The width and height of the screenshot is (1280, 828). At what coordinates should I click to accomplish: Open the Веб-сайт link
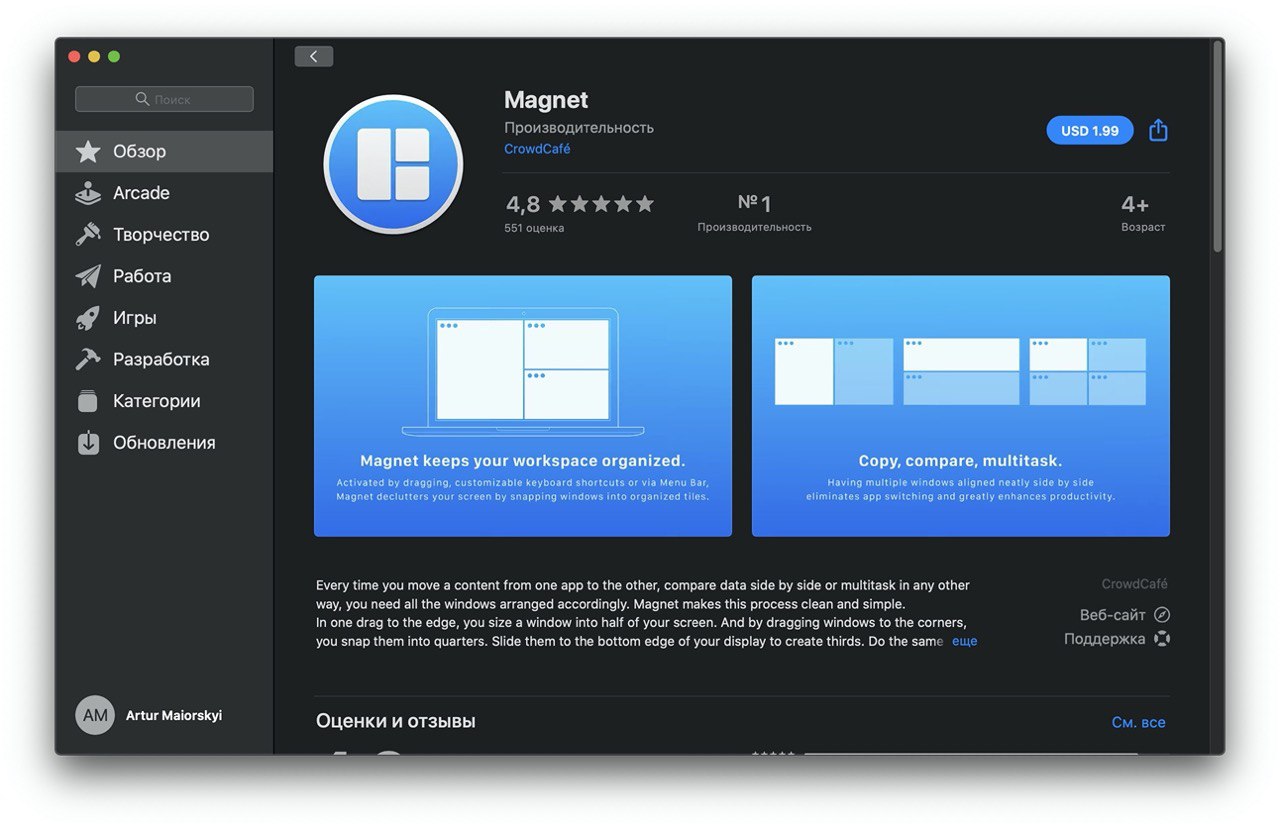point(1112,615)
